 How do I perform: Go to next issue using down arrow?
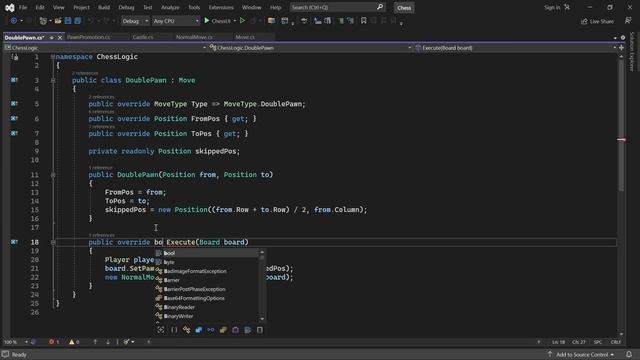(x=108, y=342)
